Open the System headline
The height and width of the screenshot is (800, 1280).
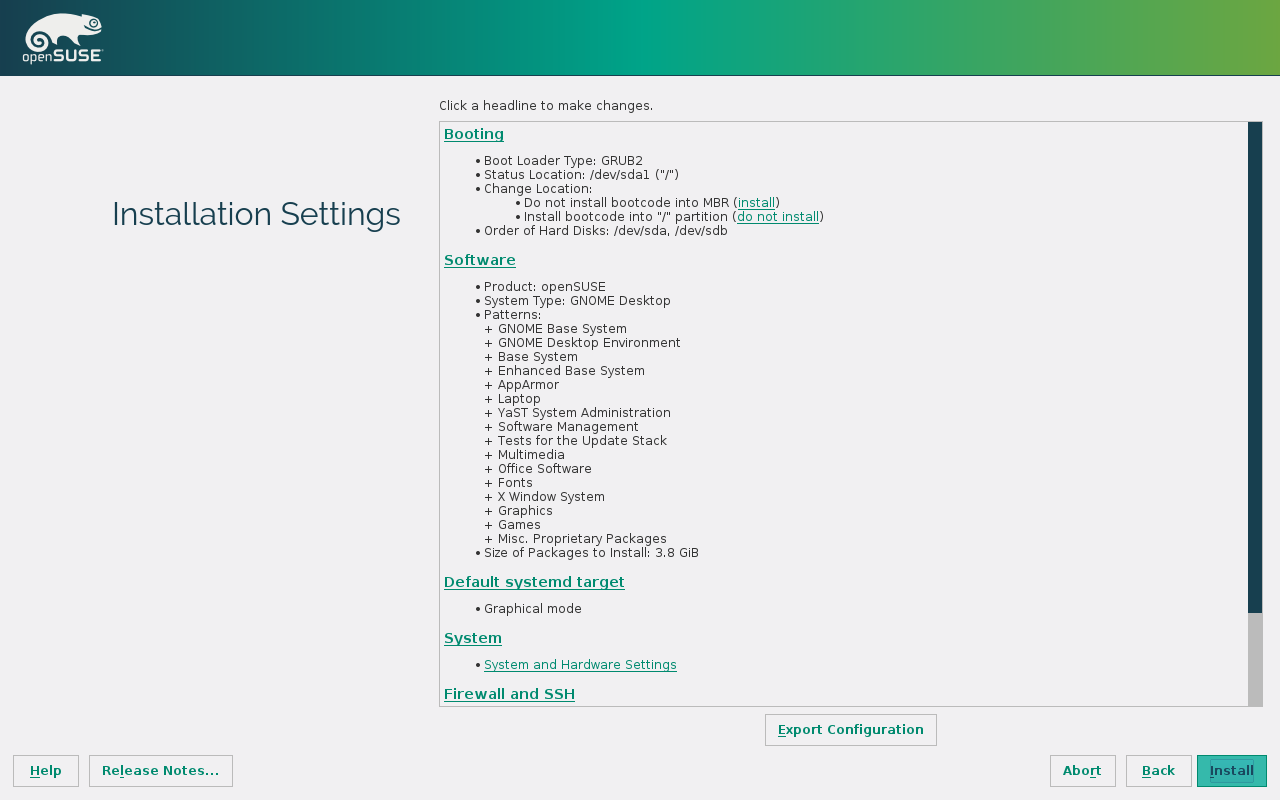(x=472, y=638)
